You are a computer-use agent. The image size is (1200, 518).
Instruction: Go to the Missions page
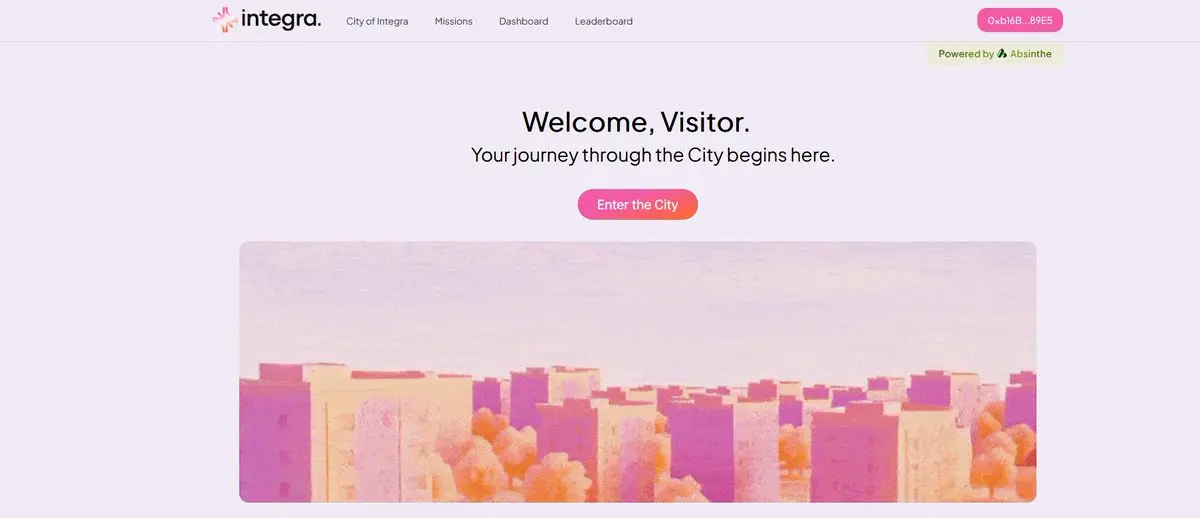click(453, 21)
